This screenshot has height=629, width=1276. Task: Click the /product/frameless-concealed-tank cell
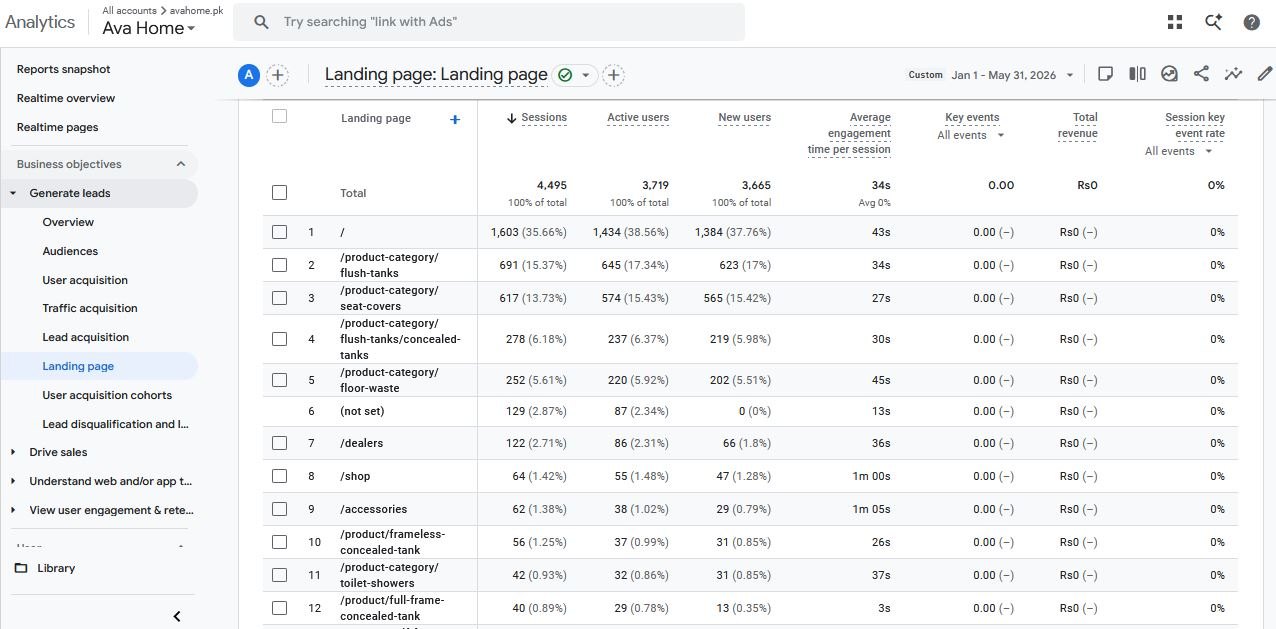click(392, 542)
